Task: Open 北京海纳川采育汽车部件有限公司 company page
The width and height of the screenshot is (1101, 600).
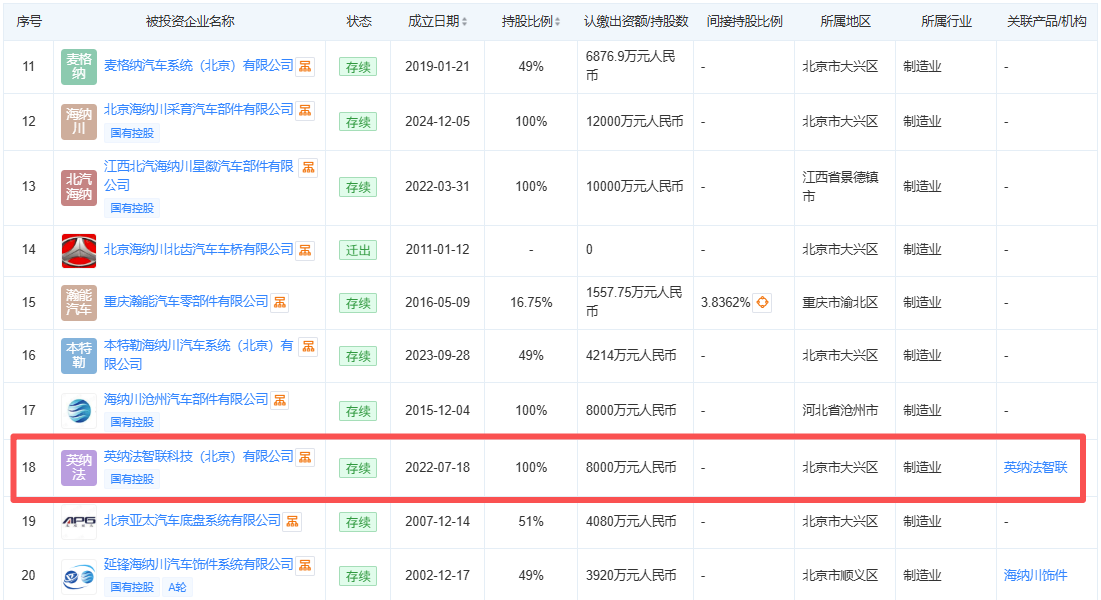Action: pyautogui.click(x=199, y=110)
